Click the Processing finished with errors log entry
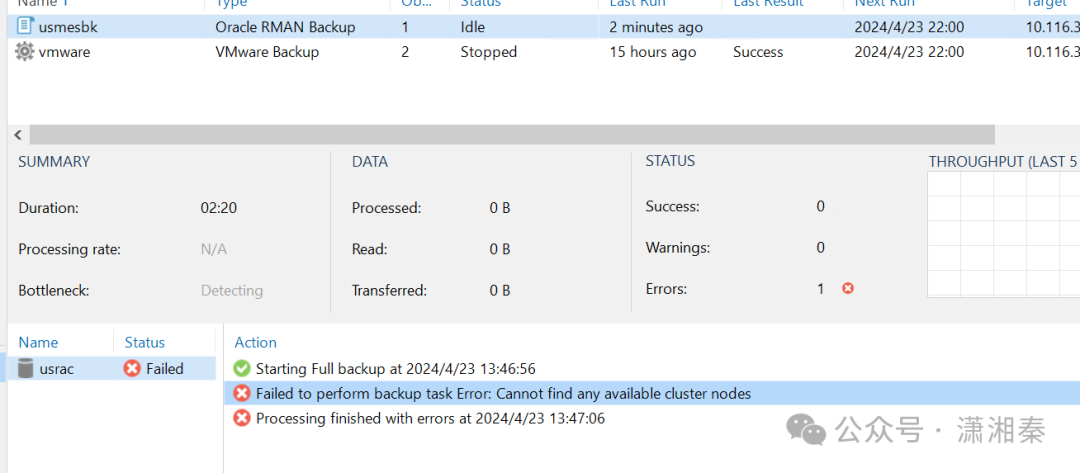This screenshot has width=1080, height=473. coord(430,418)
